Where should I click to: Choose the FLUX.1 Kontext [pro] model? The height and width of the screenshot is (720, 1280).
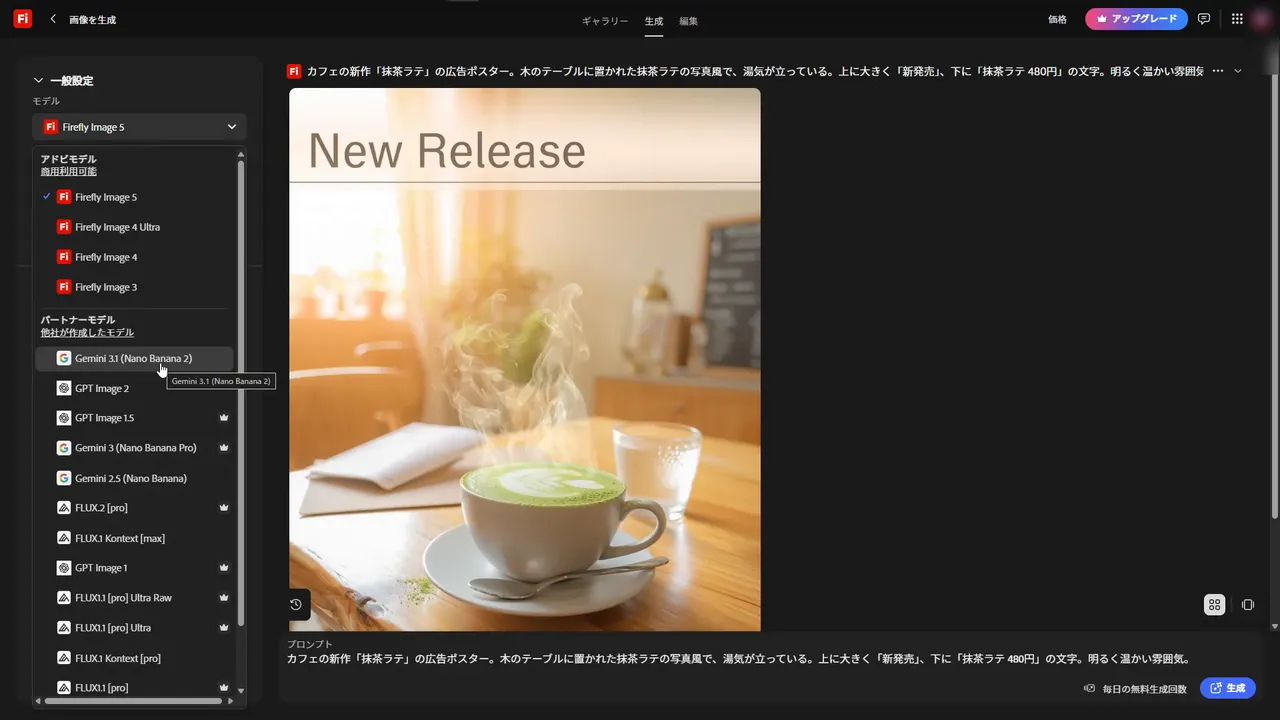click(x=134, y=658)
